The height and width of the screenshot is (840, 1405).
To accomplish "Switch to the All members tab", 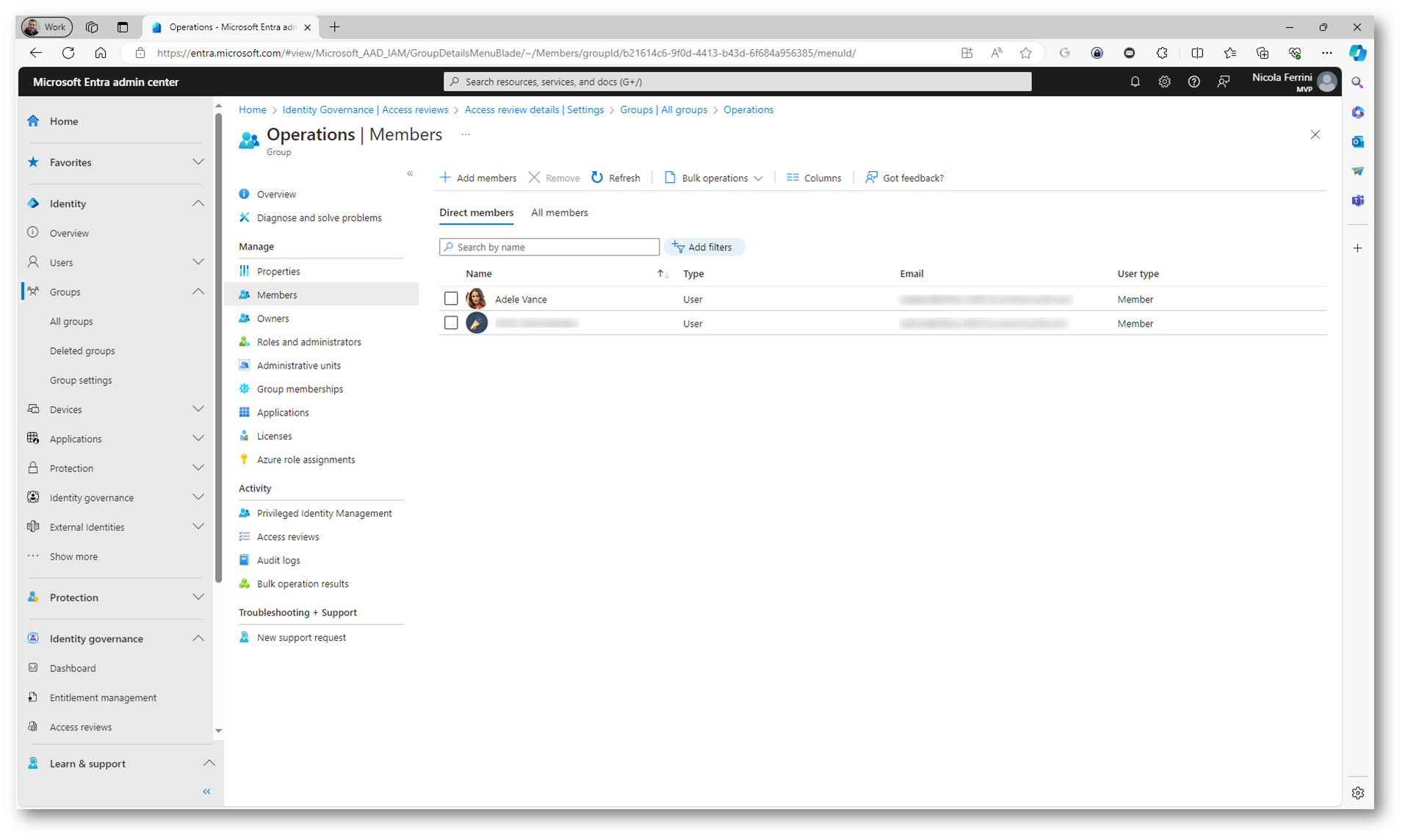I will 559,213.
